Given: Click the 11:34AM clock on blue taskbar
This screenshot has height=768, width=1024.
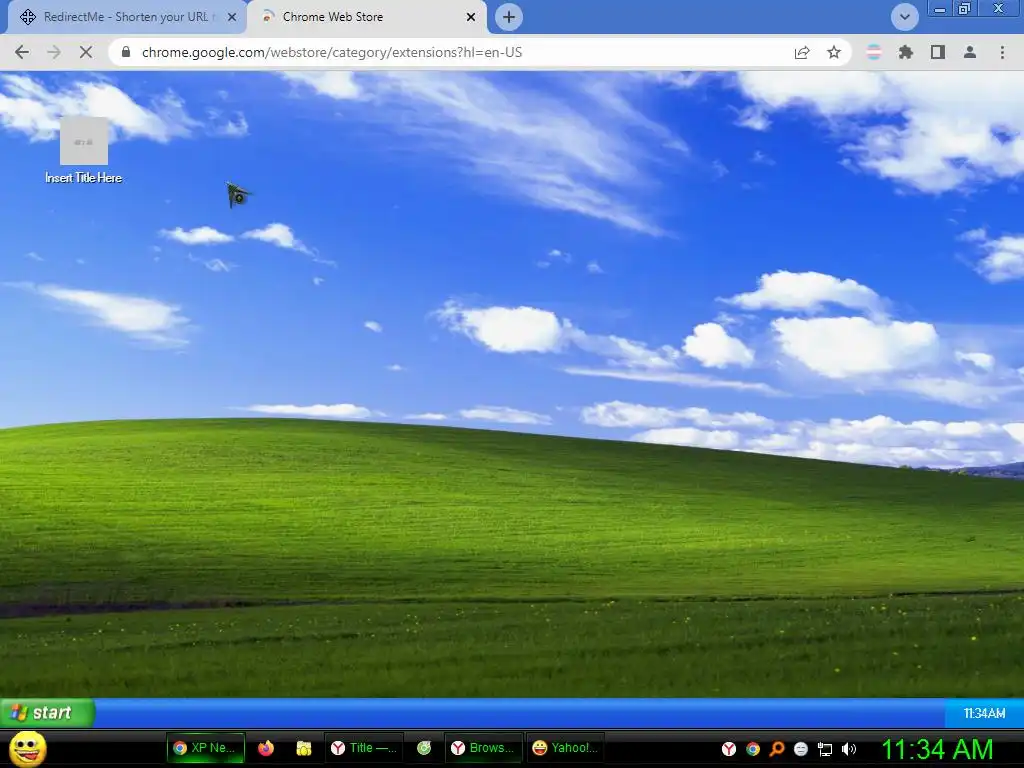Looking at the screenshot, I should coord(984,713).
